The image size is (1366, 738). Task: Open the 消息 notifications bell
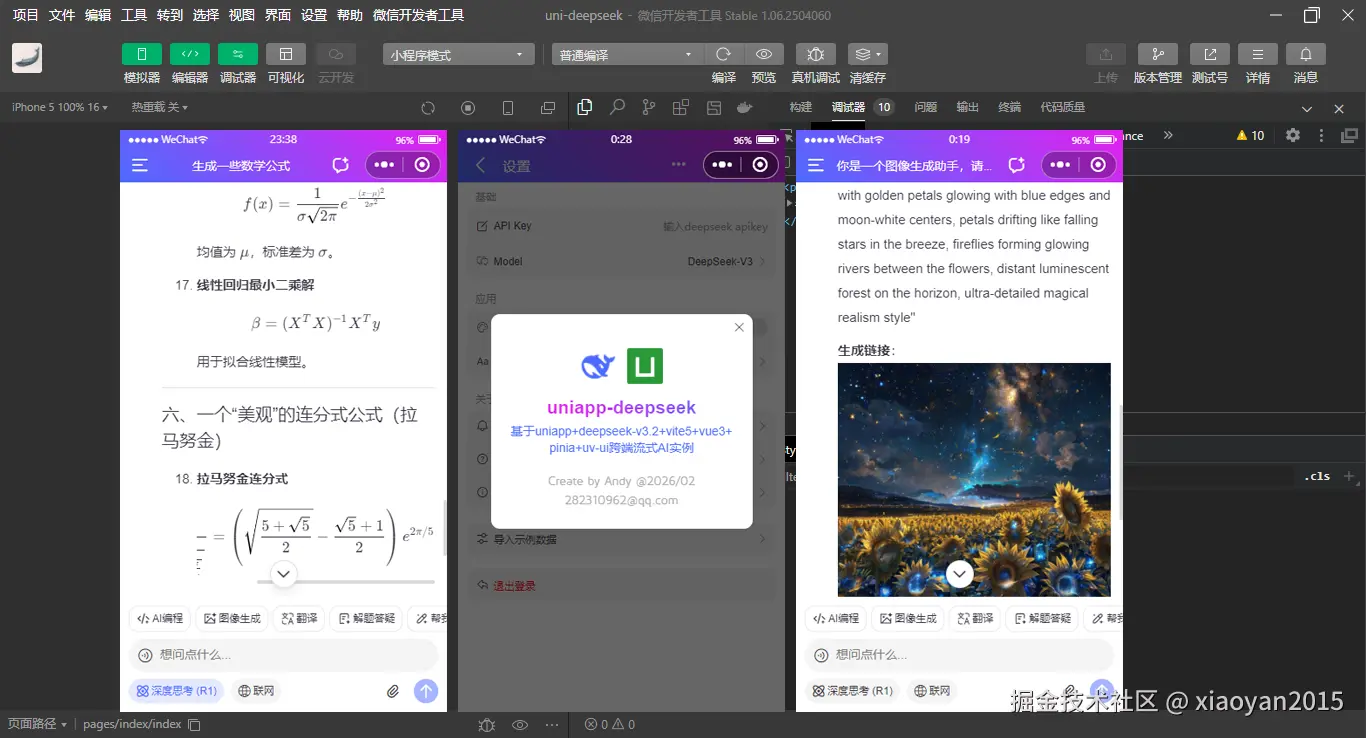[x=1306, y=54]
